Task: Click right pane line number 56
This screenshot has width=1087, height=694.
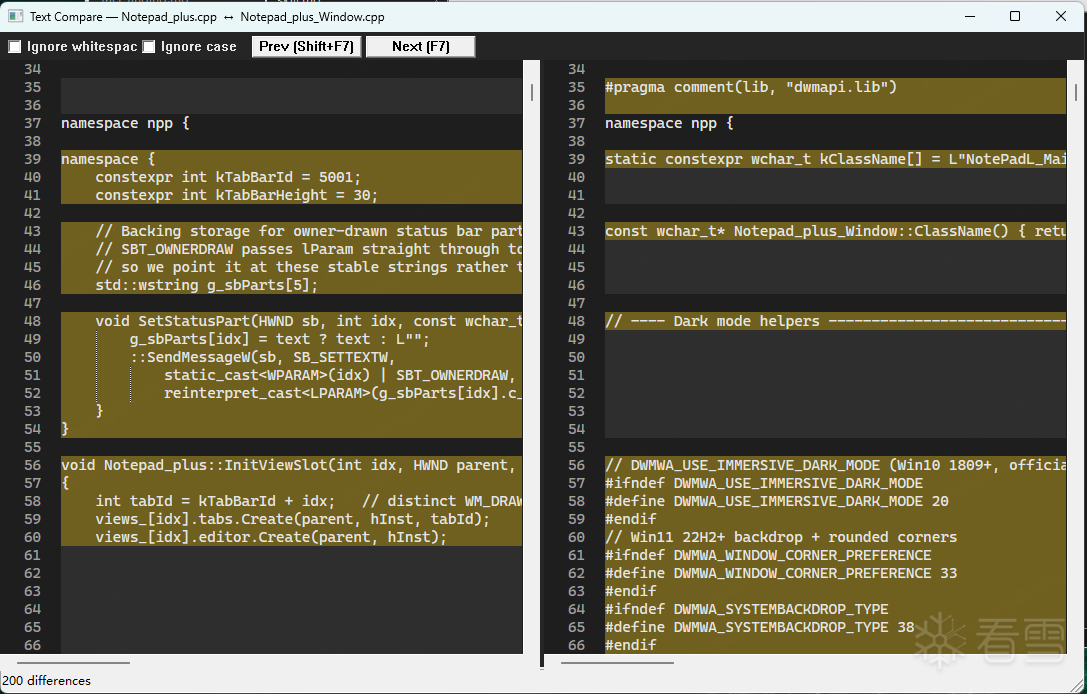Action: [577, 466]
